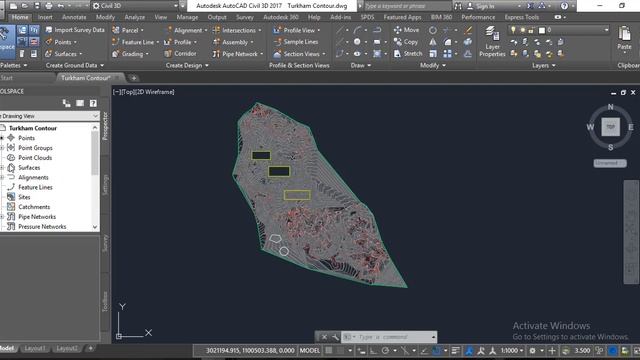
Task: Switch to the Layout1 tab
Action: pos(34,348)
